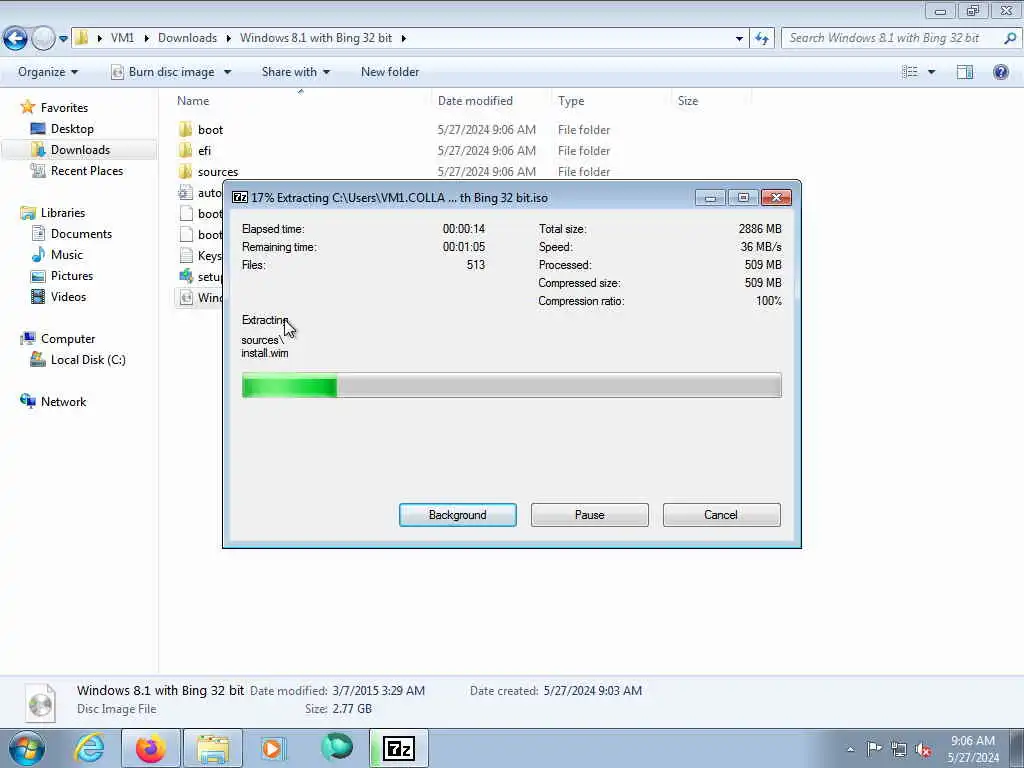
Task: Click the Background button in 7-Zip dialog
Action: (x=457, y=515)
